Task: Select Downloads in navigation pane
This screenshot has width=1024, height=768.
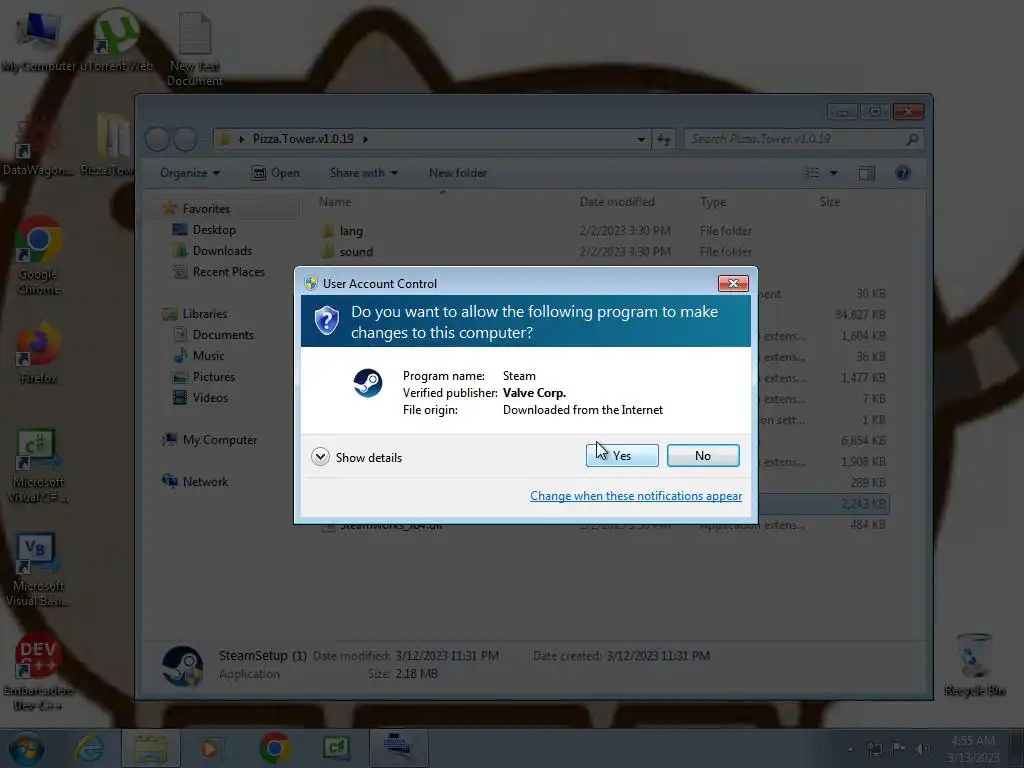Action: (x=221, y=251)
